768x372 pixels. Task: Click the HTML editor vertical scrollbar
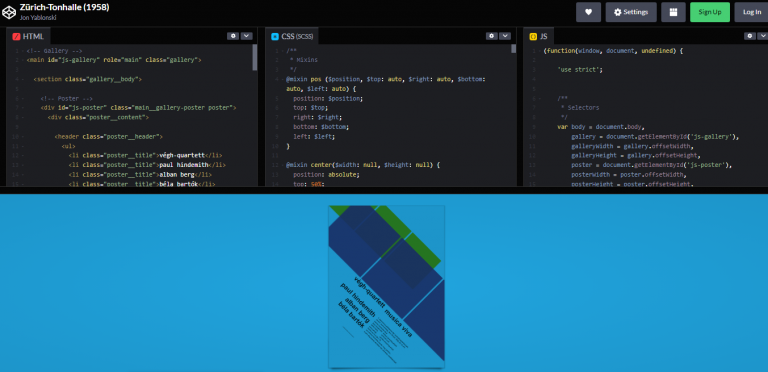click(255, 58)
